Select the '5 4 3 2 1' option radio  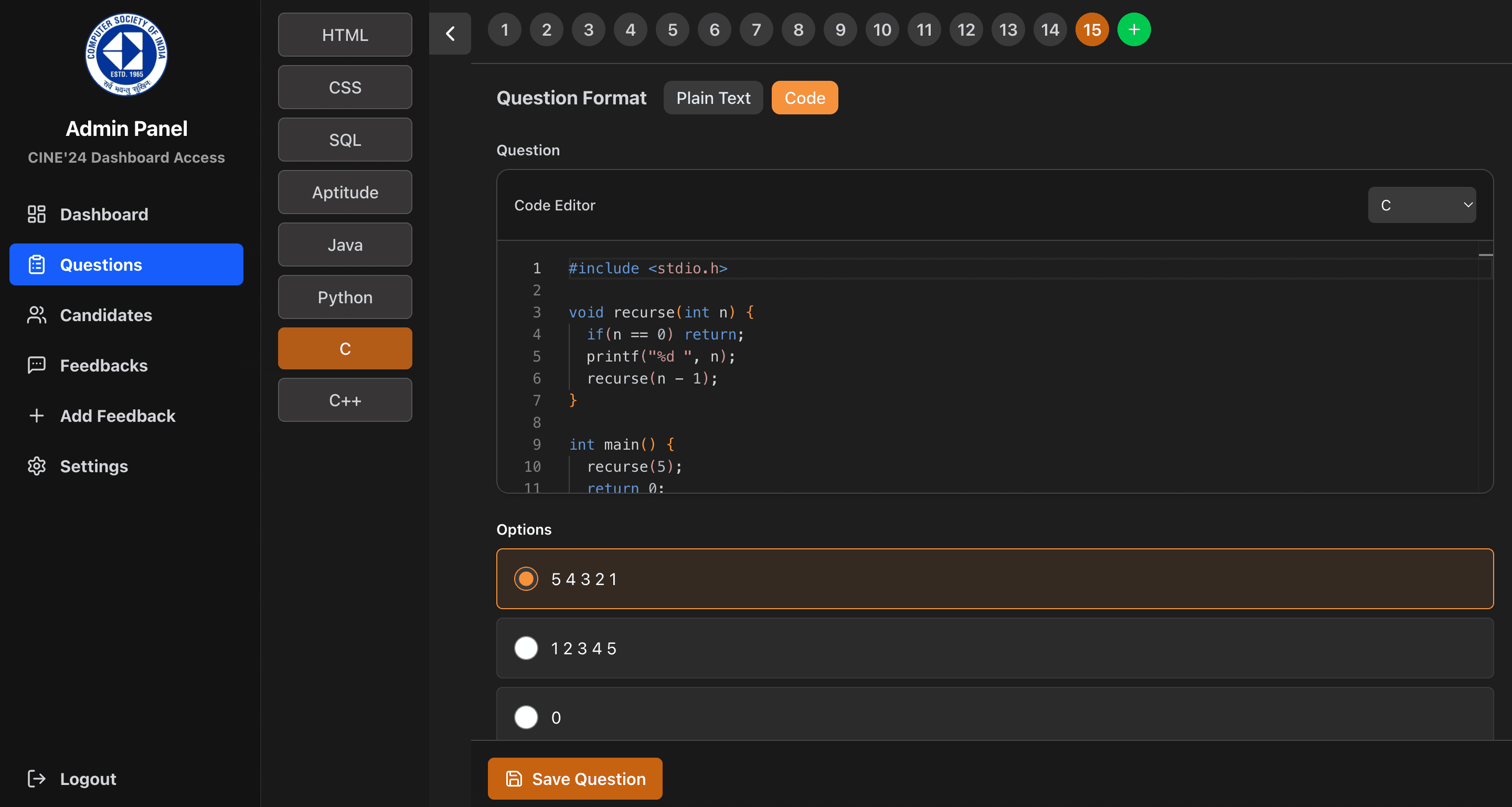526,579
